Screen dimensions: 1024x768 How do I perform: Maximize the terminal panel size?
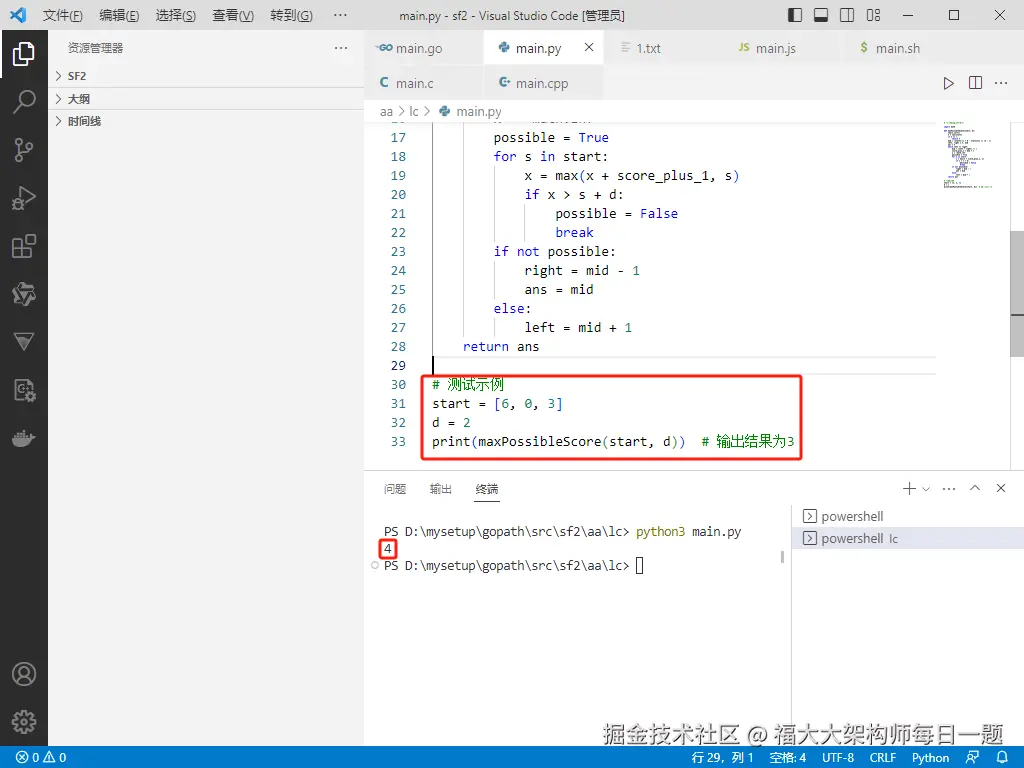coord(975,488)
